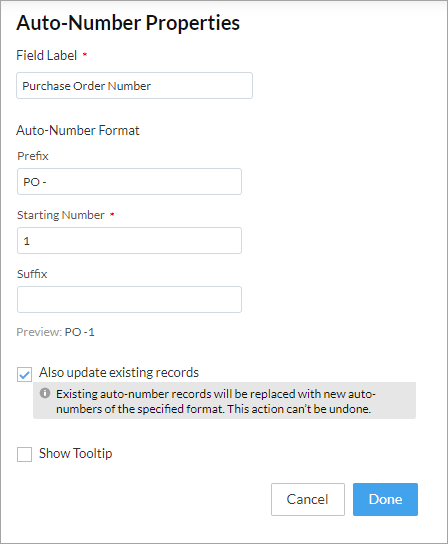The width and height of the screenshot is (448, 544).
Task: Uncheck the Also update existing records checkbox
Action: coord(24,374)
